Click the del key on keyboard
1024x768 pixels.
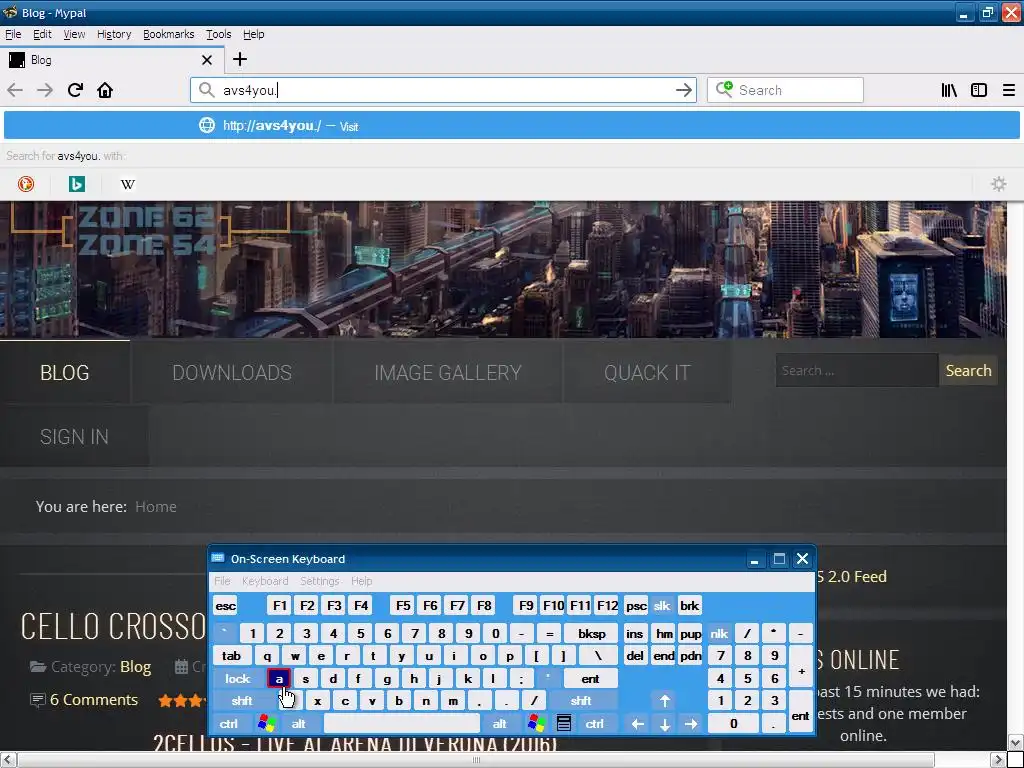point(635,656)
